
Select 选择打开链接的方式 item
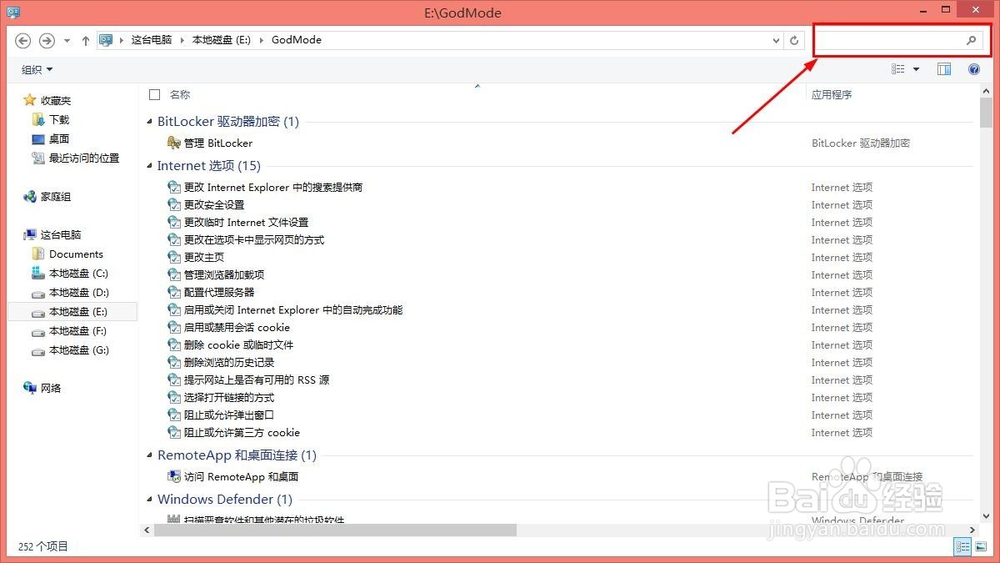point(229,398)
